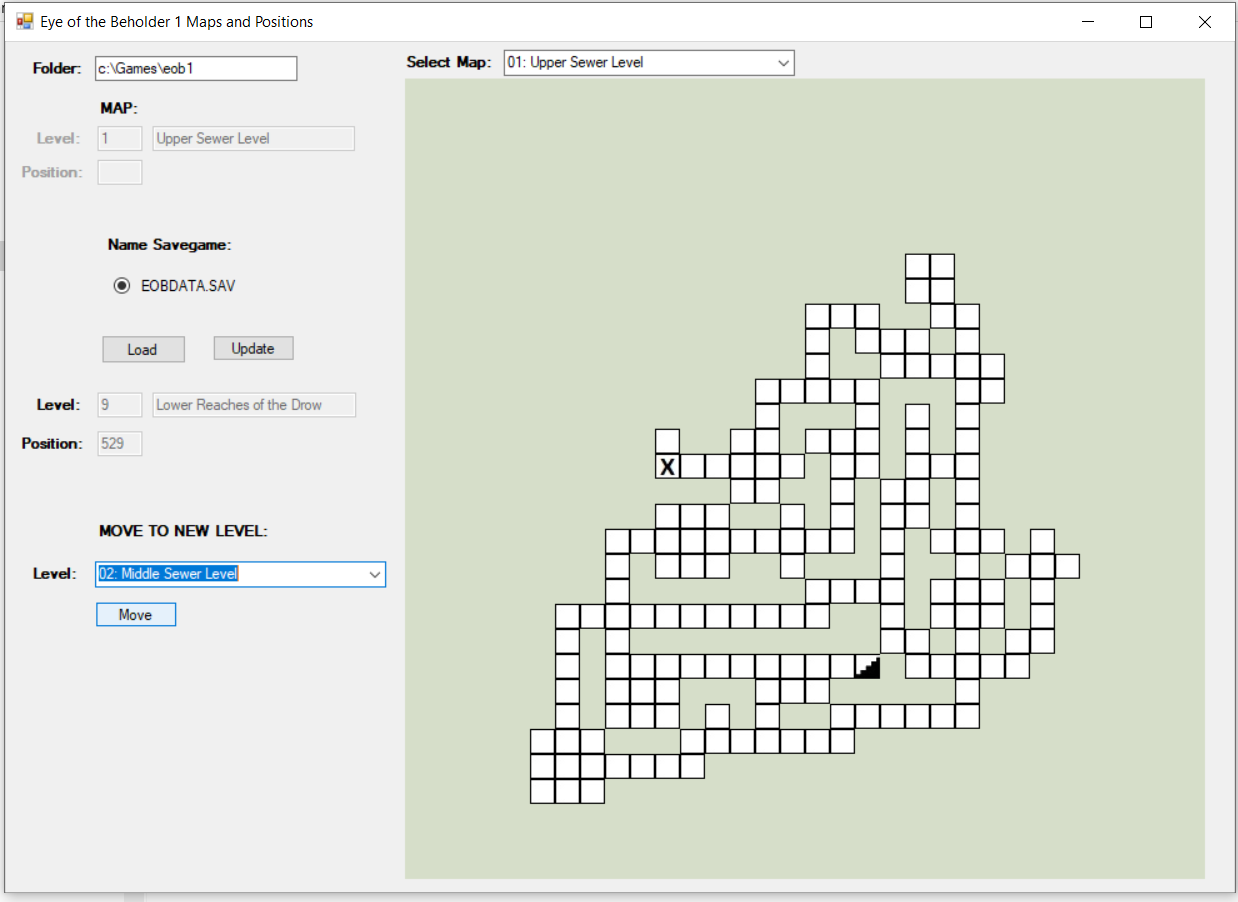Close the Eye of the Beholder window
The image size is (1238, 902).
1204,22
